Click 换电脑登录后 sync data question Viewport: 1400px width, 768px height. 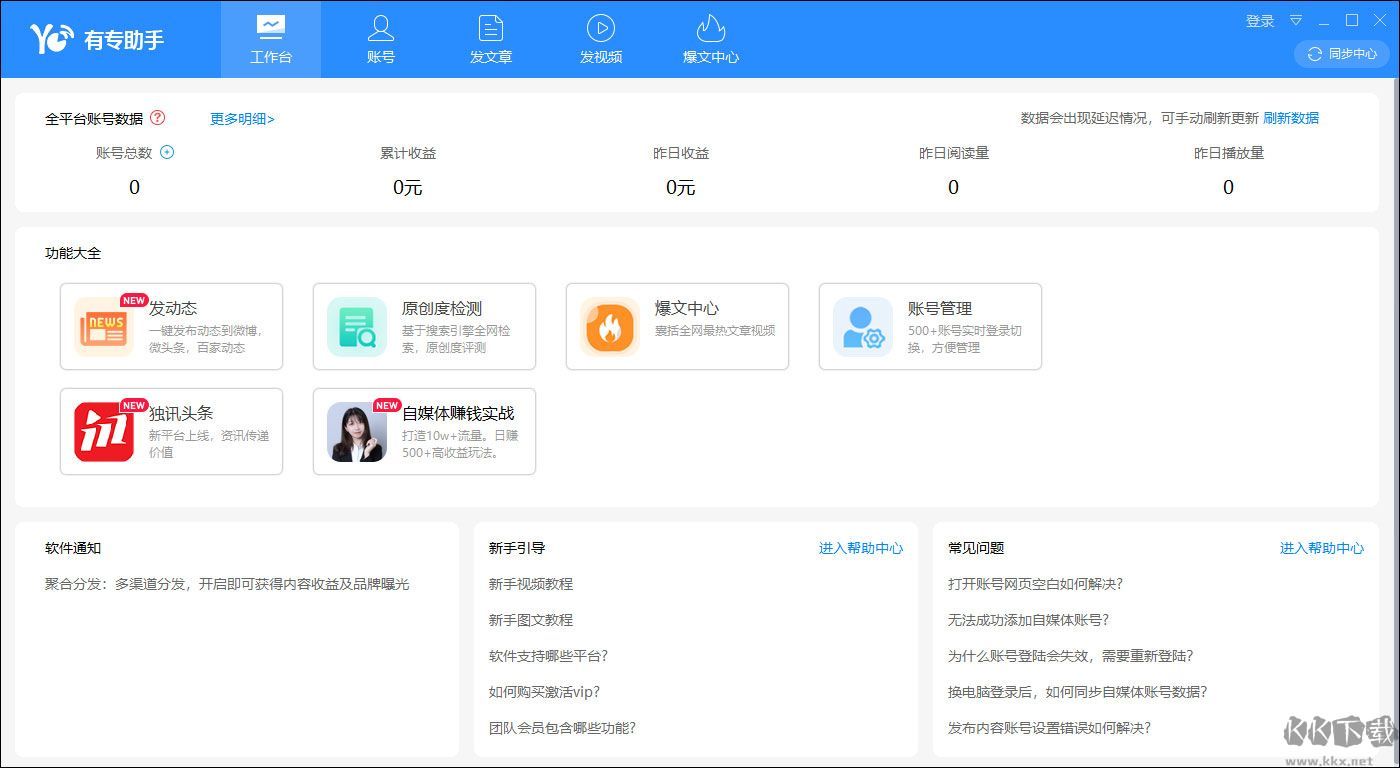coord(1078,692)
